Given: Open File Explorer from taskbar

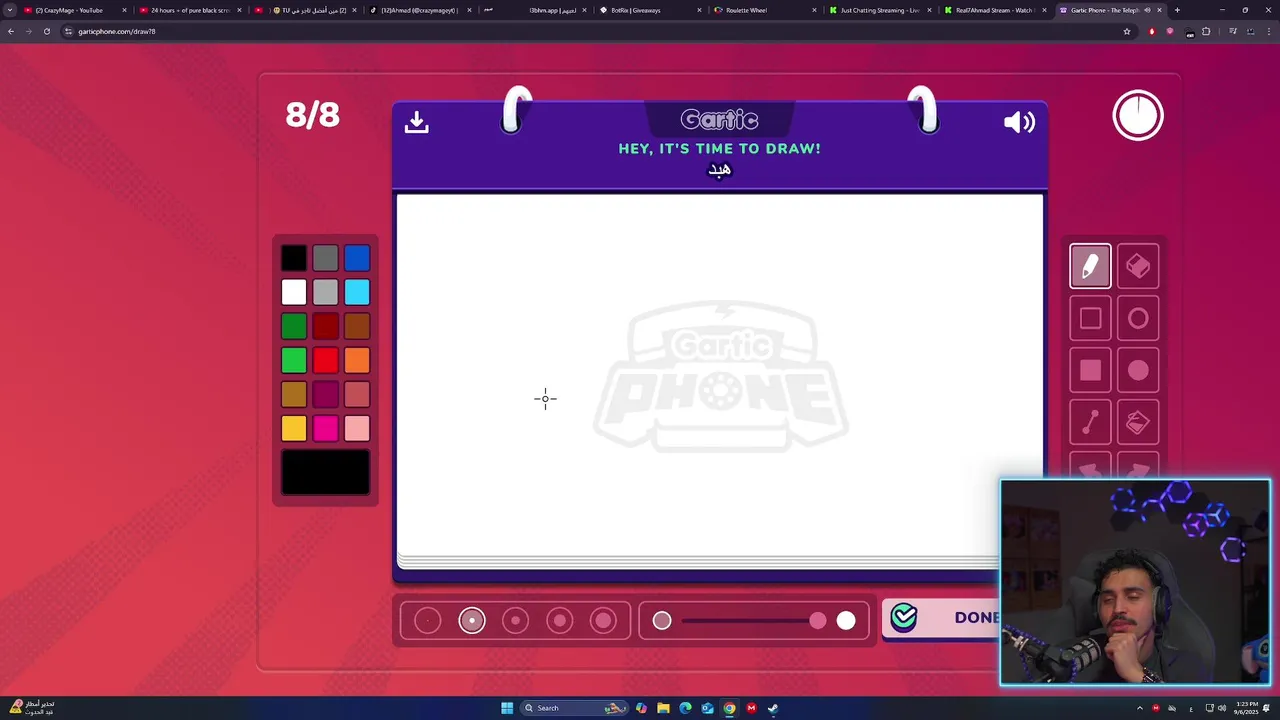Looking at the screenshot, I should point(663,708).
